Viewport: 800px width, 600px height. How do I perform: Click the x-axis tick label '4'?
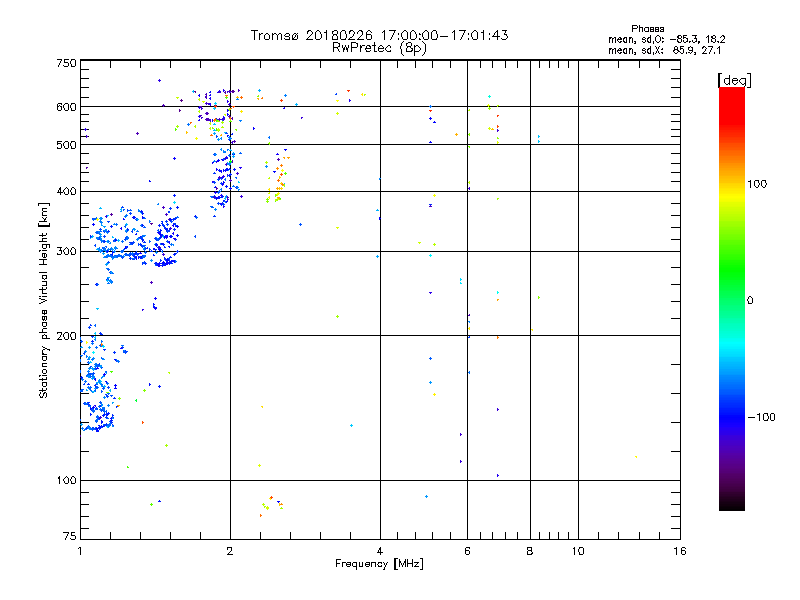[x=380, y=551]
